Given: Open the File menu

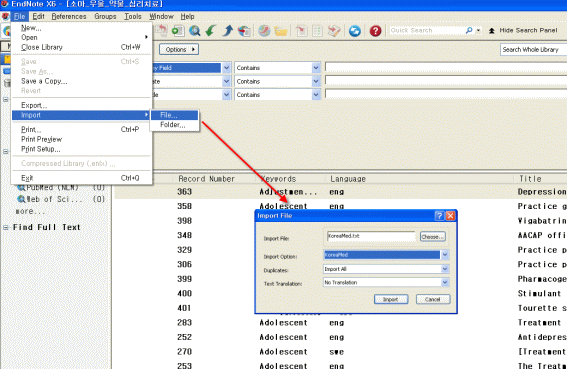Looking at the screenshot, I should [20, 17].
